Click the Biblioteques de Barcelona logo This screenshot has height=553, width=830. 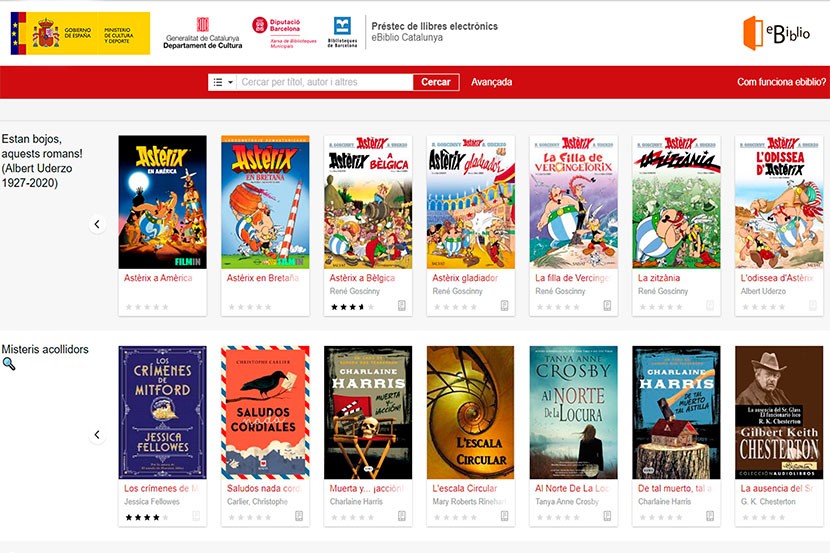click(342, 32)
